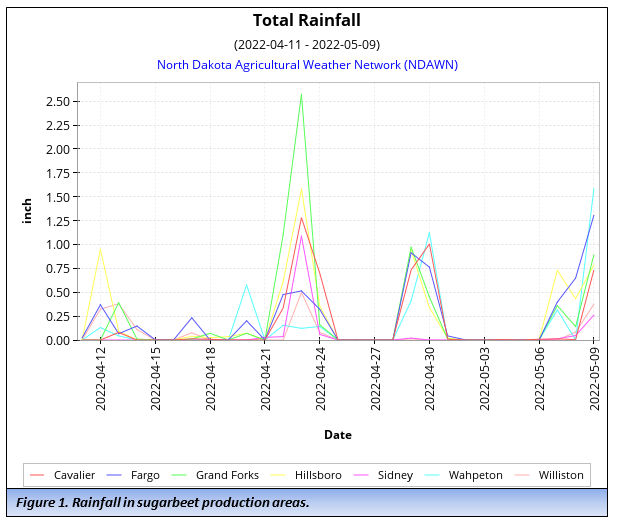Select the Fargo legend label
Viewport: 618px width, 522px height.
(x=145, y=475)
